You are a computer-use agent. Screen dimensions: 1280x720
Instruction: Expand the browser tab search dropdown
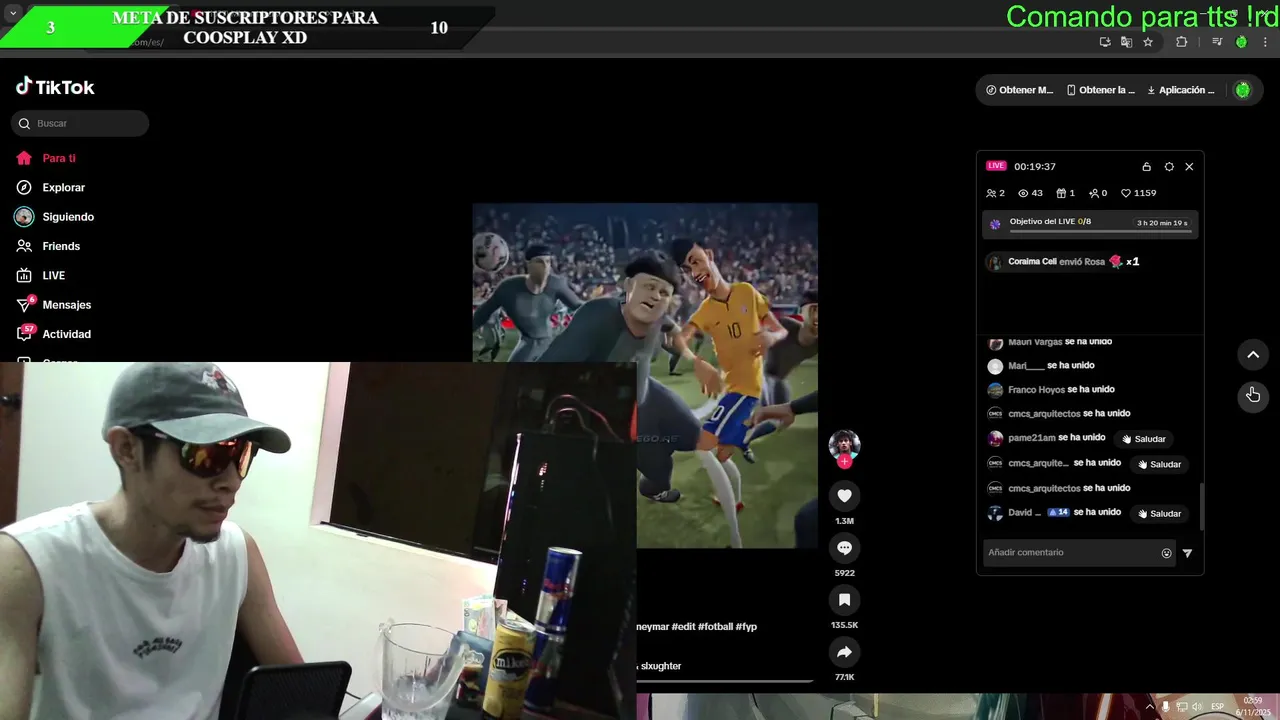click(x=13, y=13)
